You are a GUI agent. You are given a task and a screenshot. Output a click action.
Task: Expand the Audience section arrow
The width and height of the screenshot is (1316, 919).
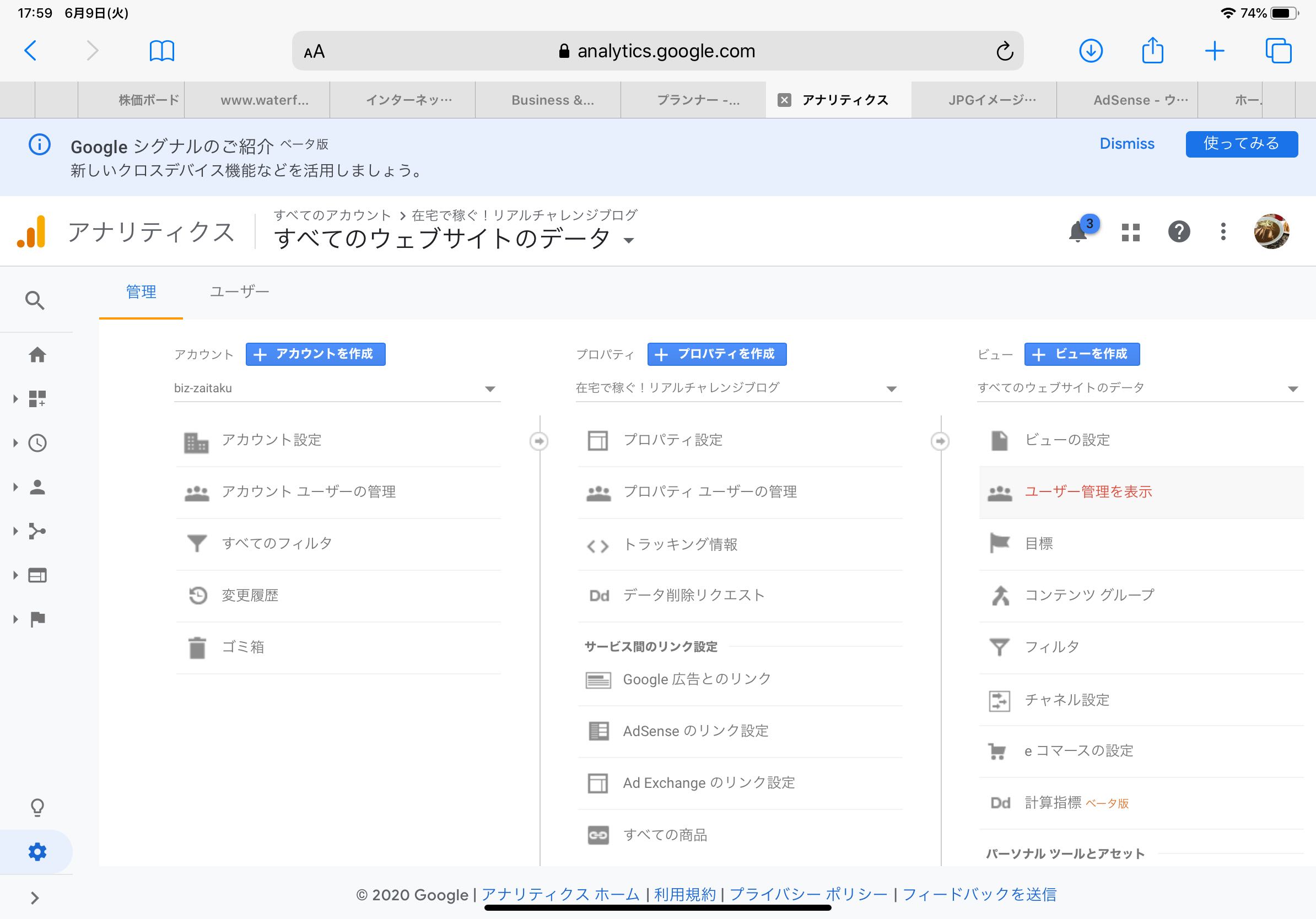[15, 487]
